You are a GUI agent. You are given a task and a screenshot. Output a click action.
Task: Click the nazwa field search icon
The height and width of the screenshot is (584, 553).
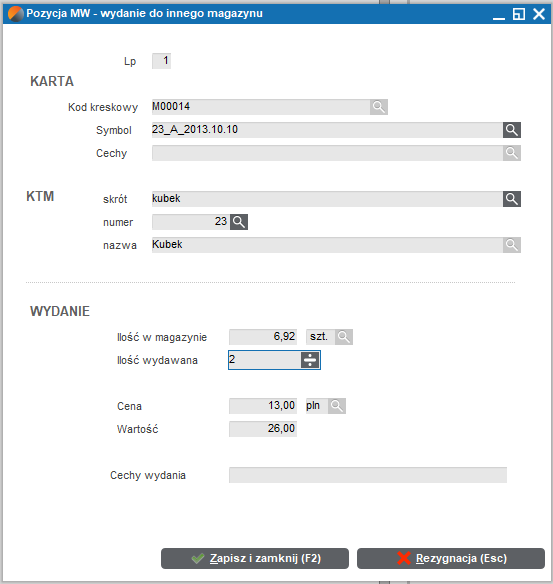coord(512,245)
